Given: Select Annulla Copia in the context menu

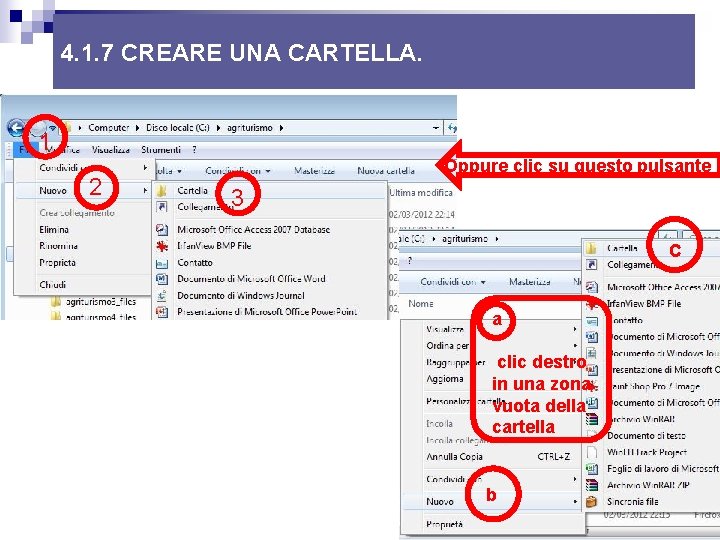Looking at the screenshot, I should click(454, 456).
